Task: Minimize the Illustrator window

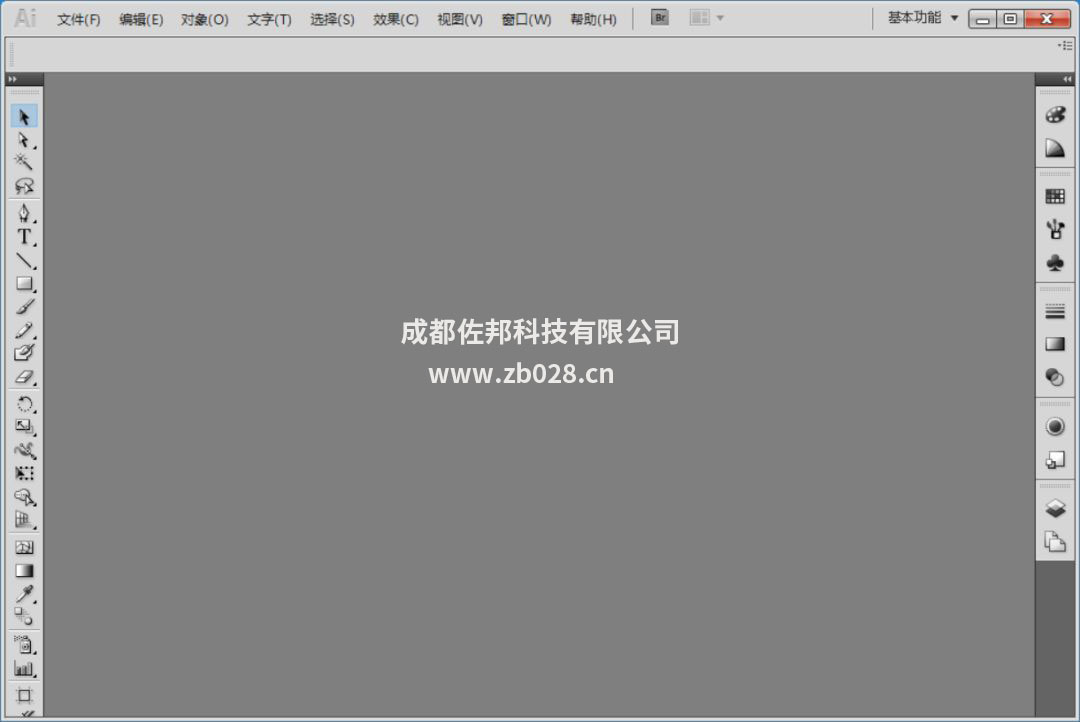Action: click(x=983, y=19)
